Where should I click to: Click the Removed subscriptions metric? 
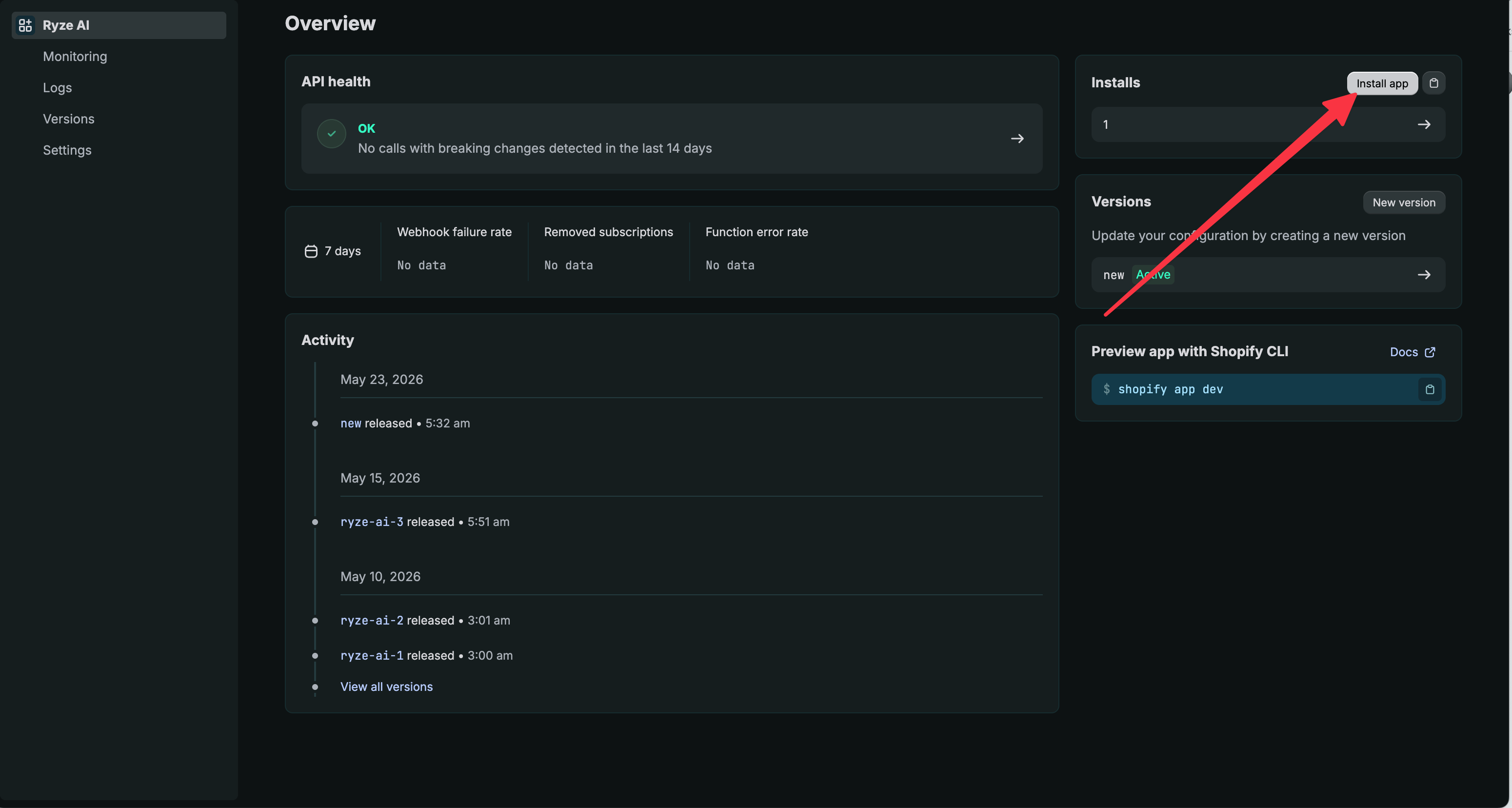click(608, 248)
